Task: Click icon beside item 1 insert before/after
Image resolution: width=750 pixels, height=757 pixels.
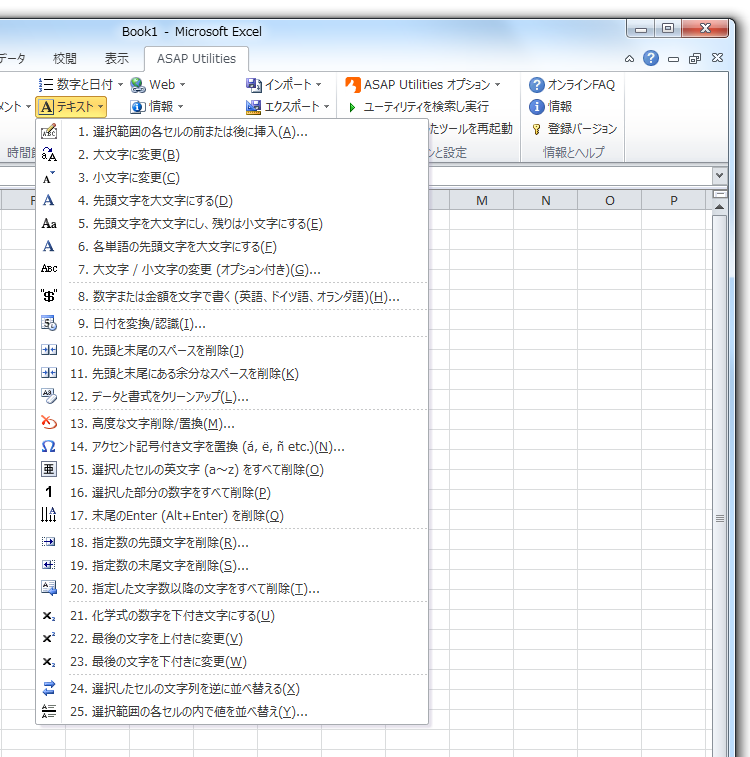Action: click(49, 131)
